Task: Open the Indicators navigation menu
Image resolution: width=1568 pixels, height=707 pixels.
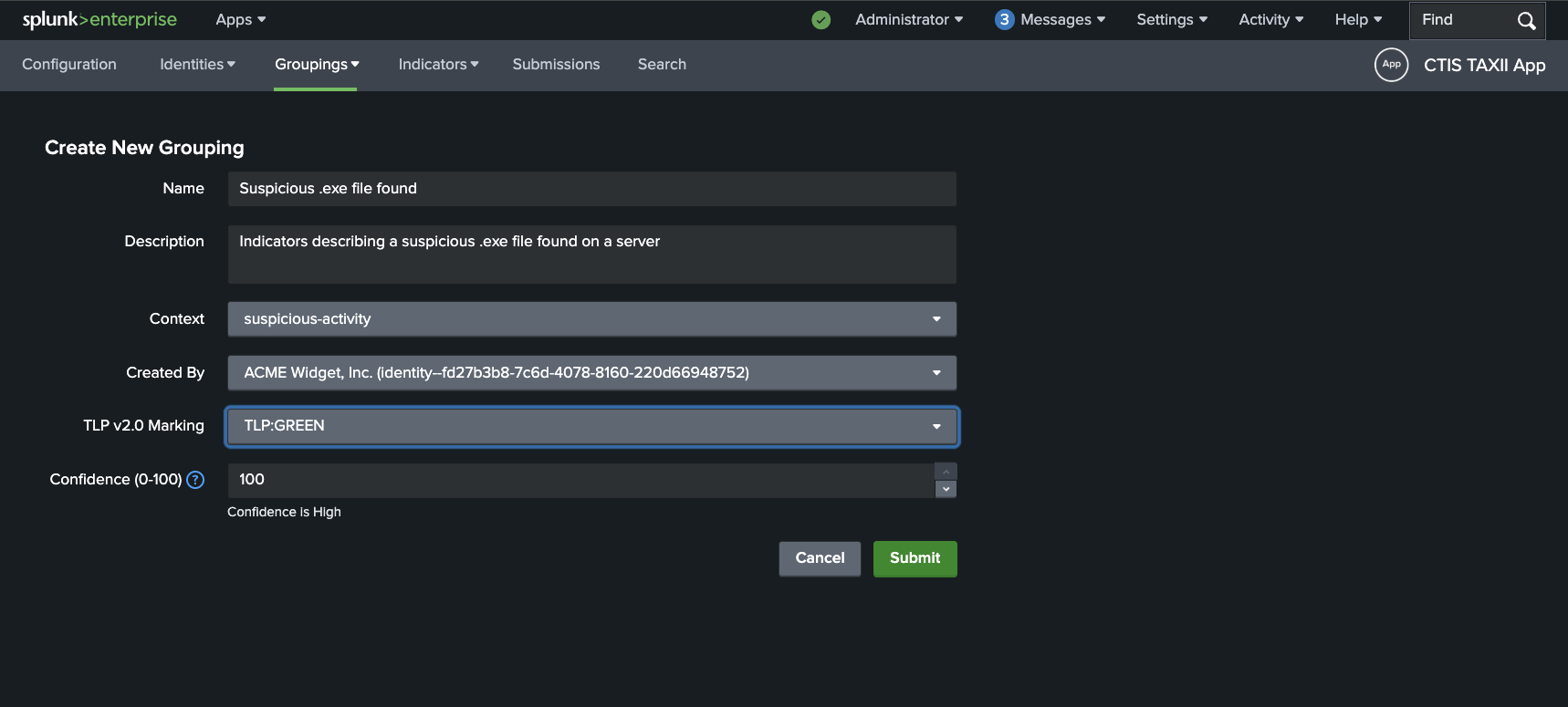Action: tap(438, 65)
